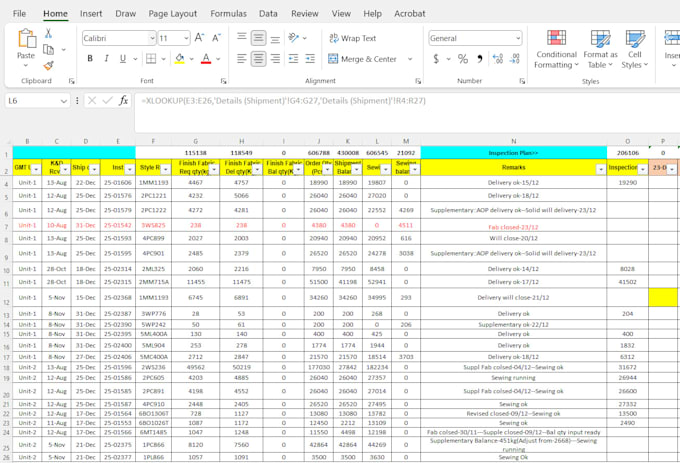Open the File tab
Viewport: 680px width, 463px height.
click(x=19, y=13)
